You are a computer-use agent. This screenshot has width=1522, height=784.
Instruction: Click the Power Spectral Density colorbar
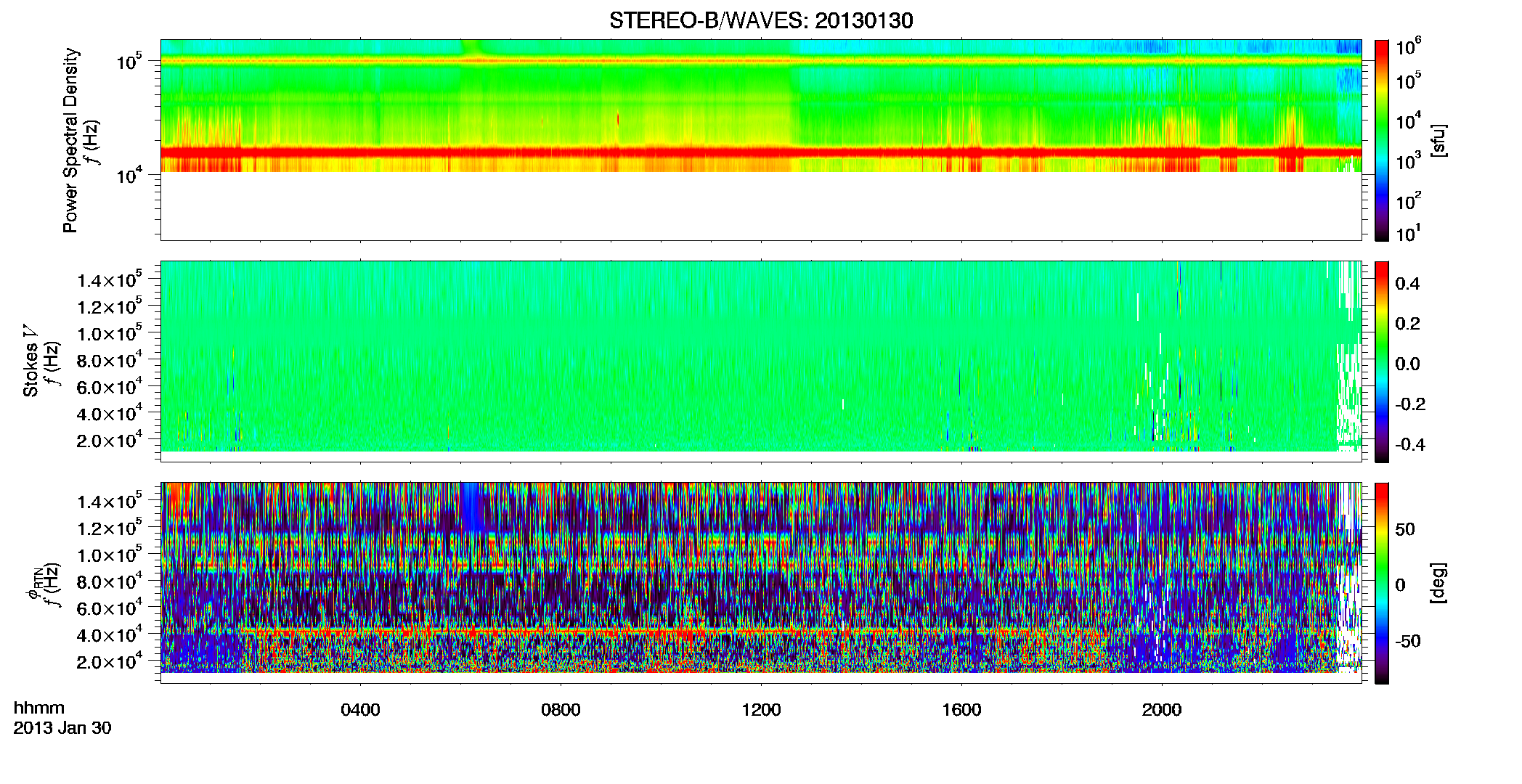coord(1382,140)
